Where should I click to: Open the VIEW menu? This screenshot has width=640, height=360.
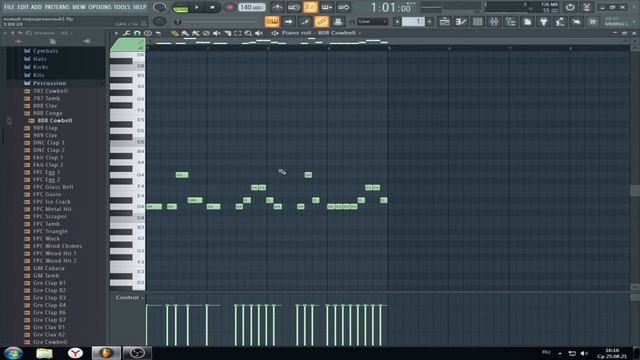pyautogui.click(x=79, y=7)
